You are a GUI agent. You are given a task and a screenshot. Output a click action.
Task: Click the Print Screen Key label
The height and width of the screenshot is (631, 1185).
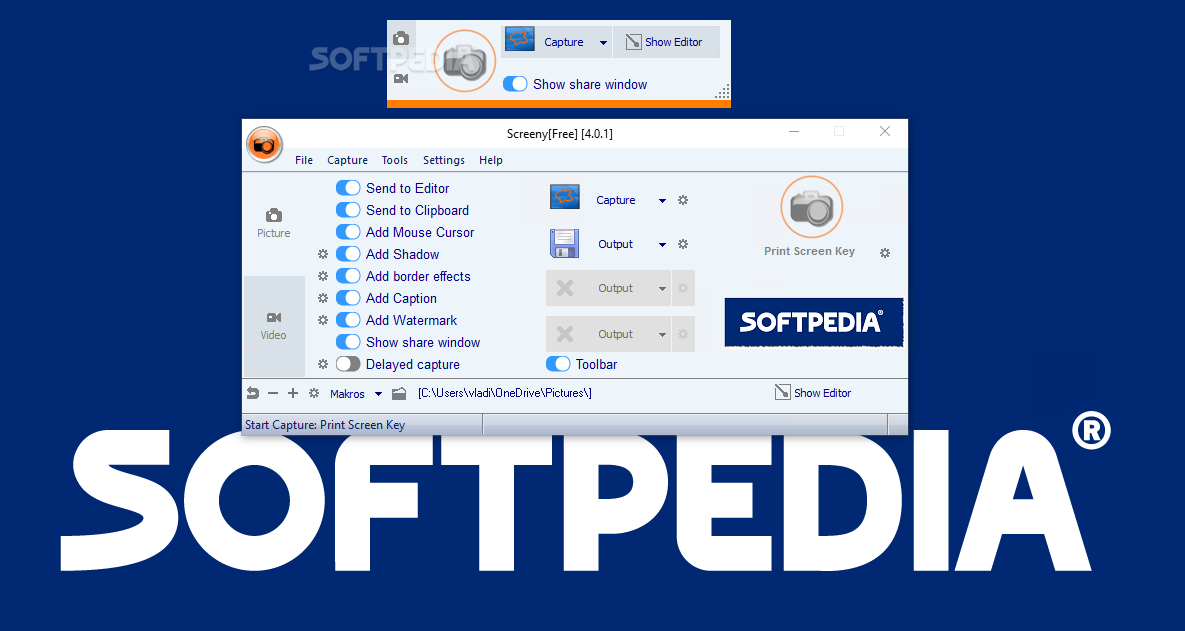pyautogui.click(x=809, y=251)
